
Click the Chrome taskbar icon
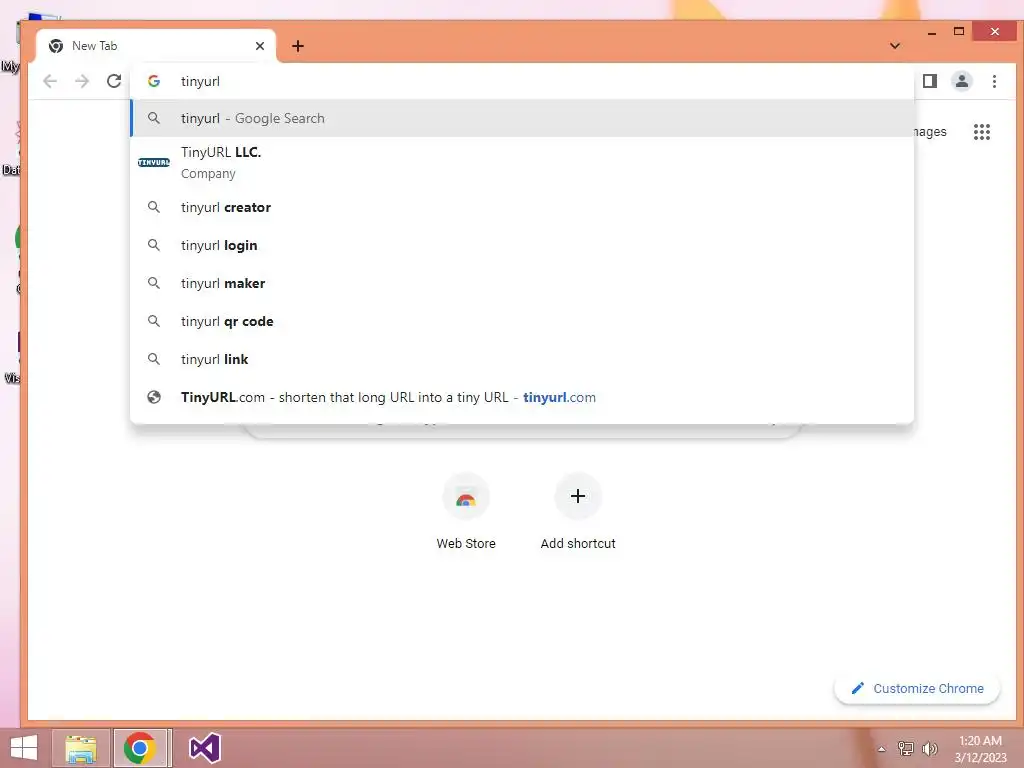point(140,748)
